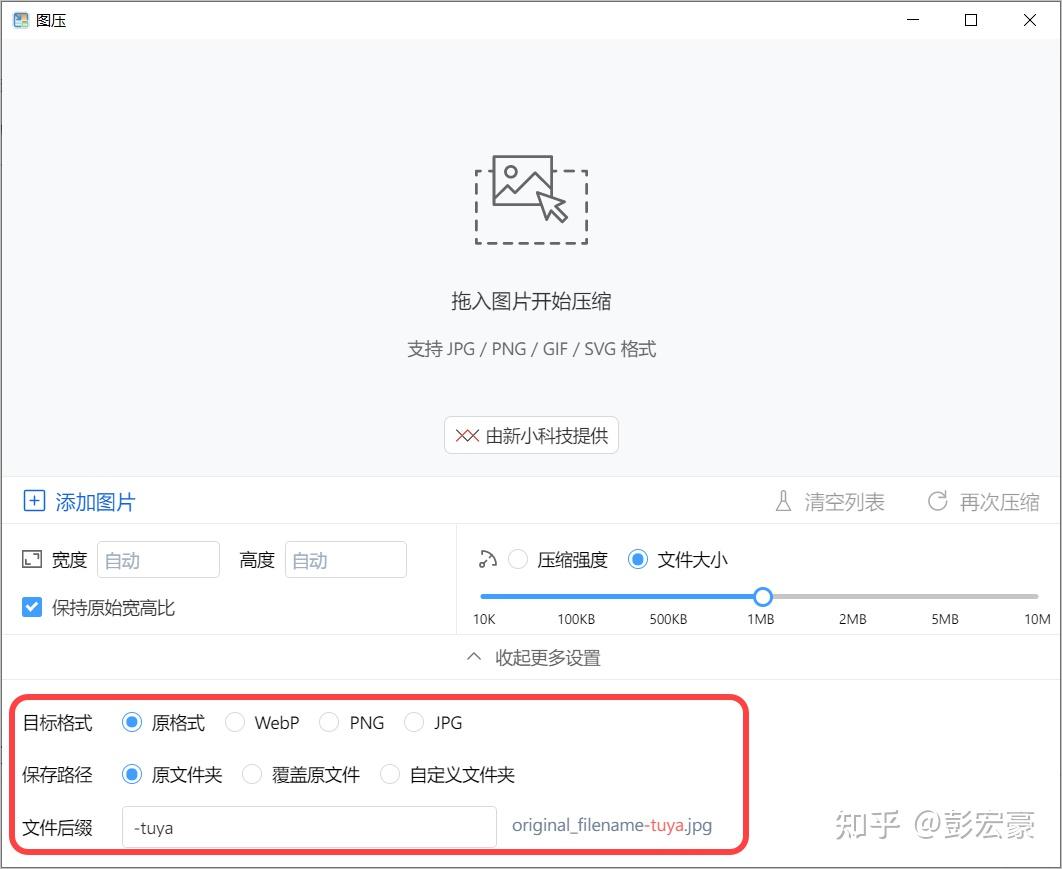Image resolution: width=1062 pixels, height=869 pixels.
Task: Click the -tuya file suffix input field
Action: point(308,827)
